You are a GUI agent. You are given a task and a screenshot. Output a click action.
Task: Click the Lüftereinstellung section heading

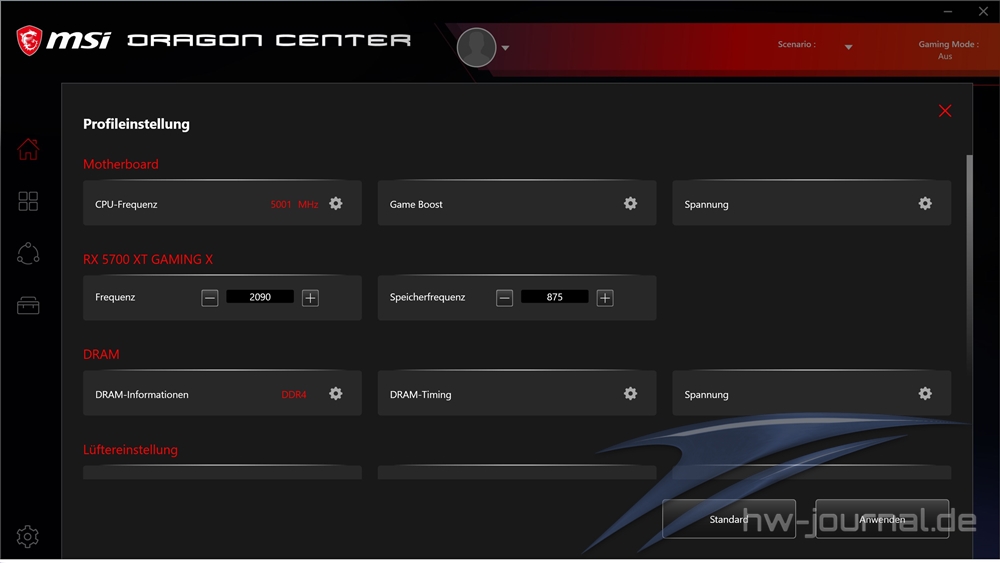(130, 450)
